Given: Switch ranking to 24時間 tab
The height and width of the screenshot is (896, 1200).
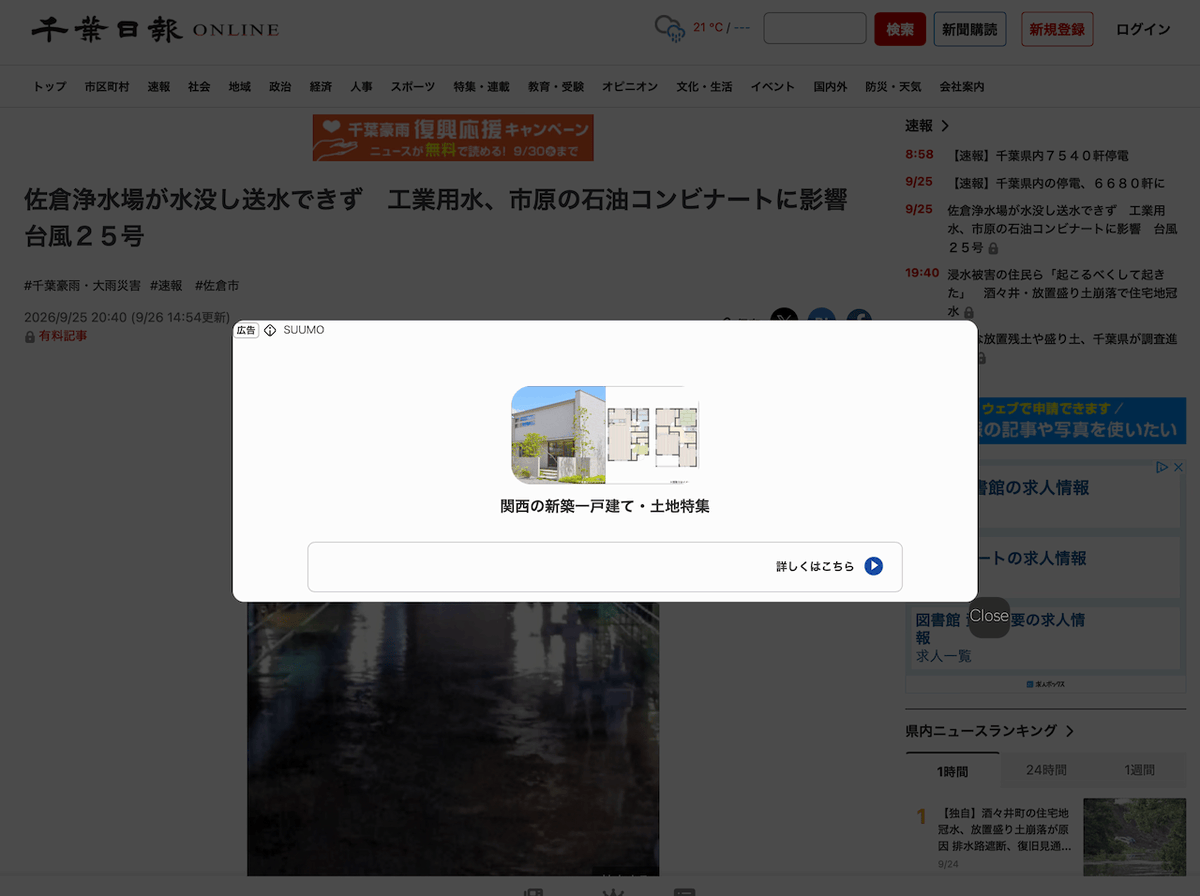Looking at the screenshot, I should tap(1046, 770).
